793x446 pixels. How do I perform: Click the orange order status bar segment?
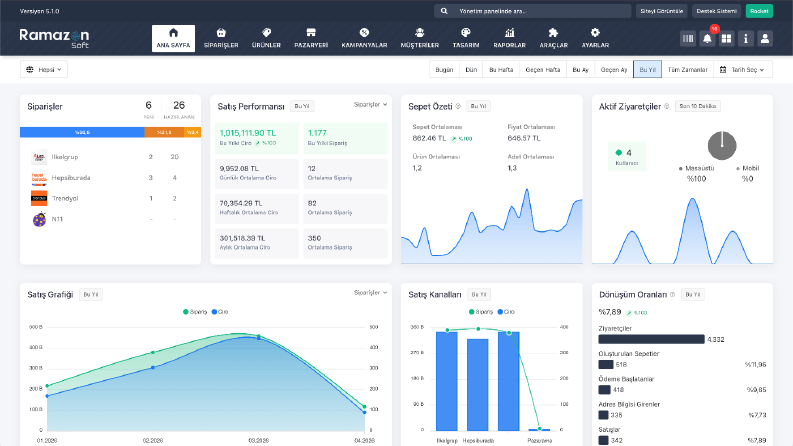(x=164, y=132)
